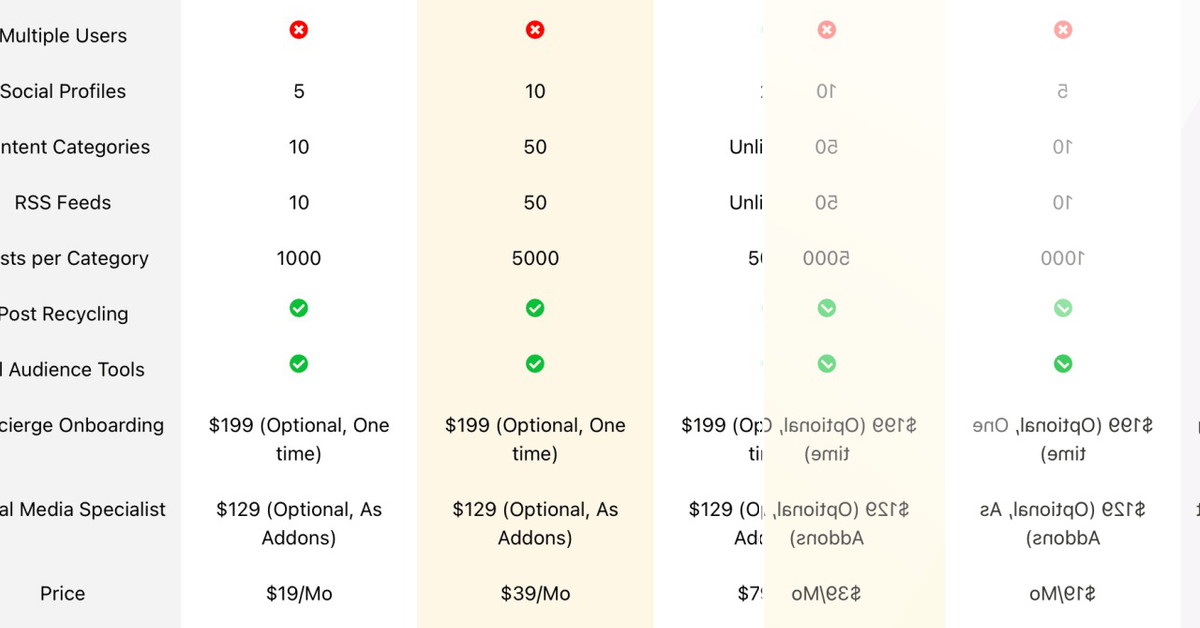Viewport: 1200px width, 628px height.
Task: Click the 'Price' row label
Action: click(62, 594)
